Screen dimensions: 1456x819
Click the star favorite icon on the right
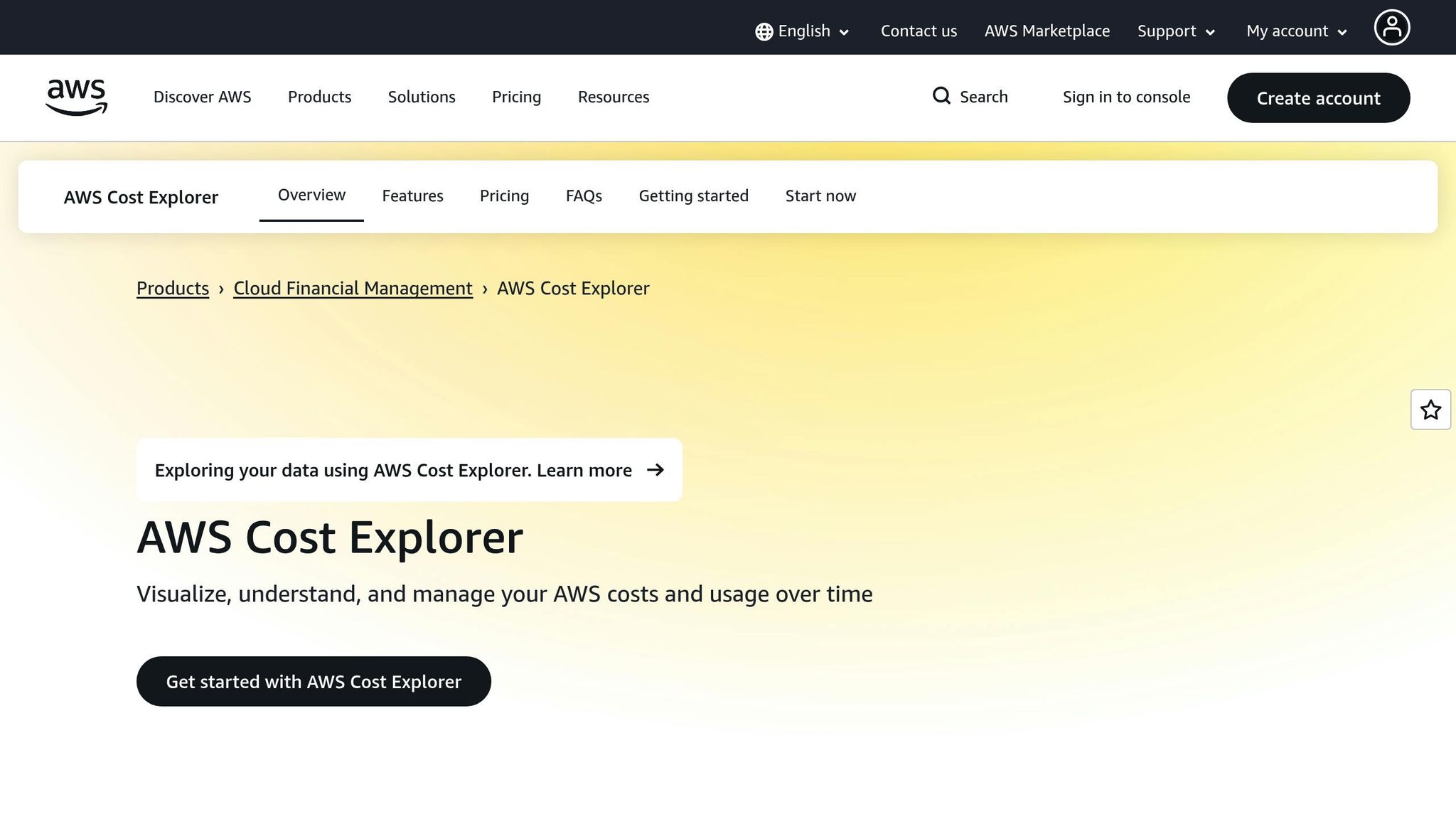point(1430,409)
